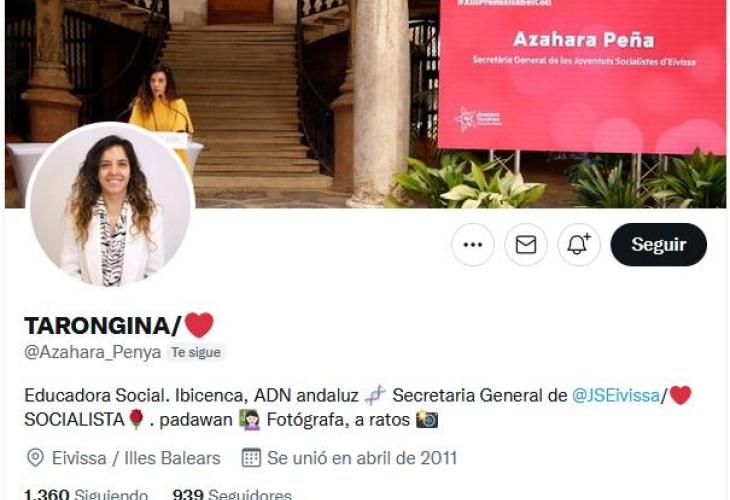Viewport: 730px width, 500px height.
Task: Click the TARONGINA display name
Action: point(102,325)
